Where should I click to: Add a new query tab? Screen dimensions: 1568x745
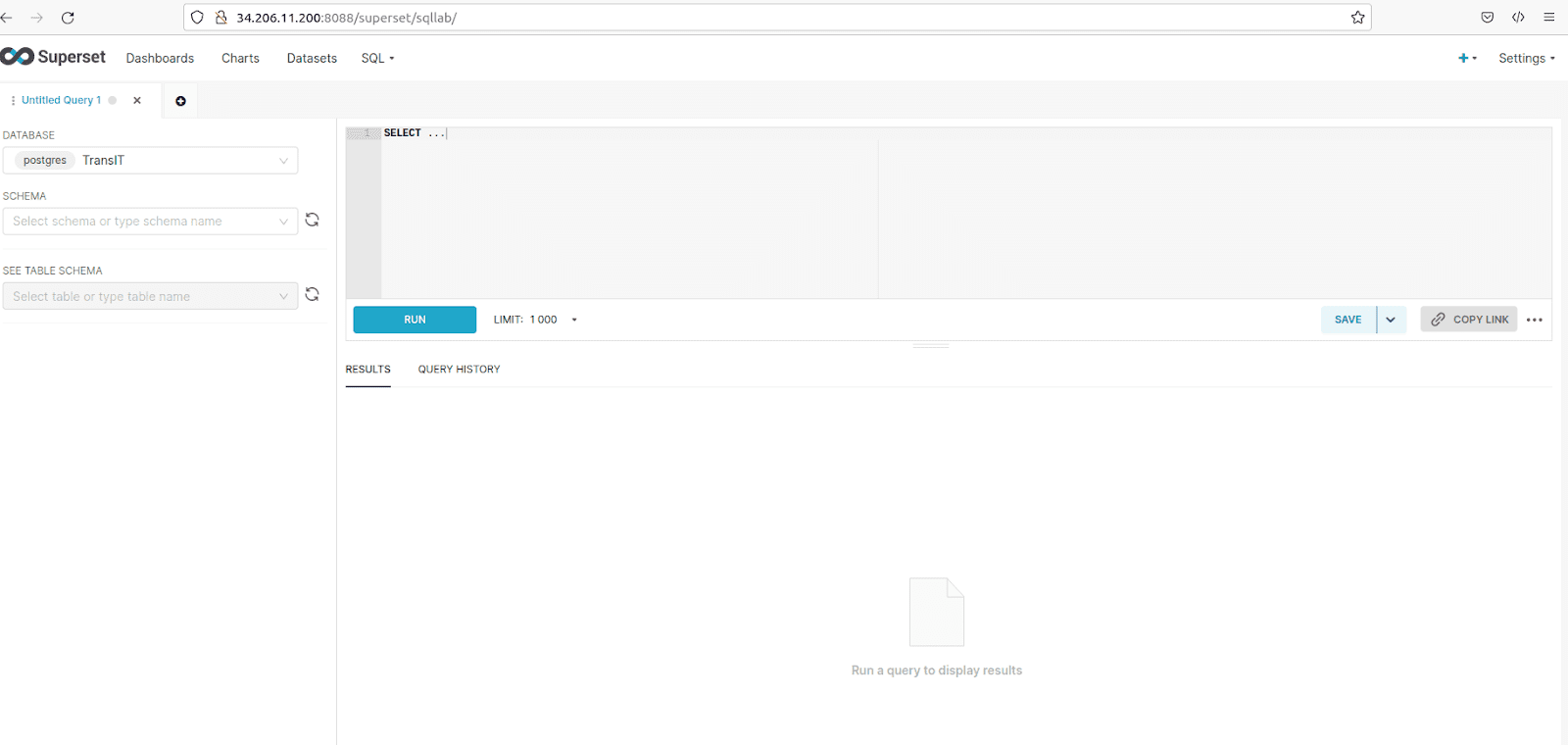[x=180, y=101]
